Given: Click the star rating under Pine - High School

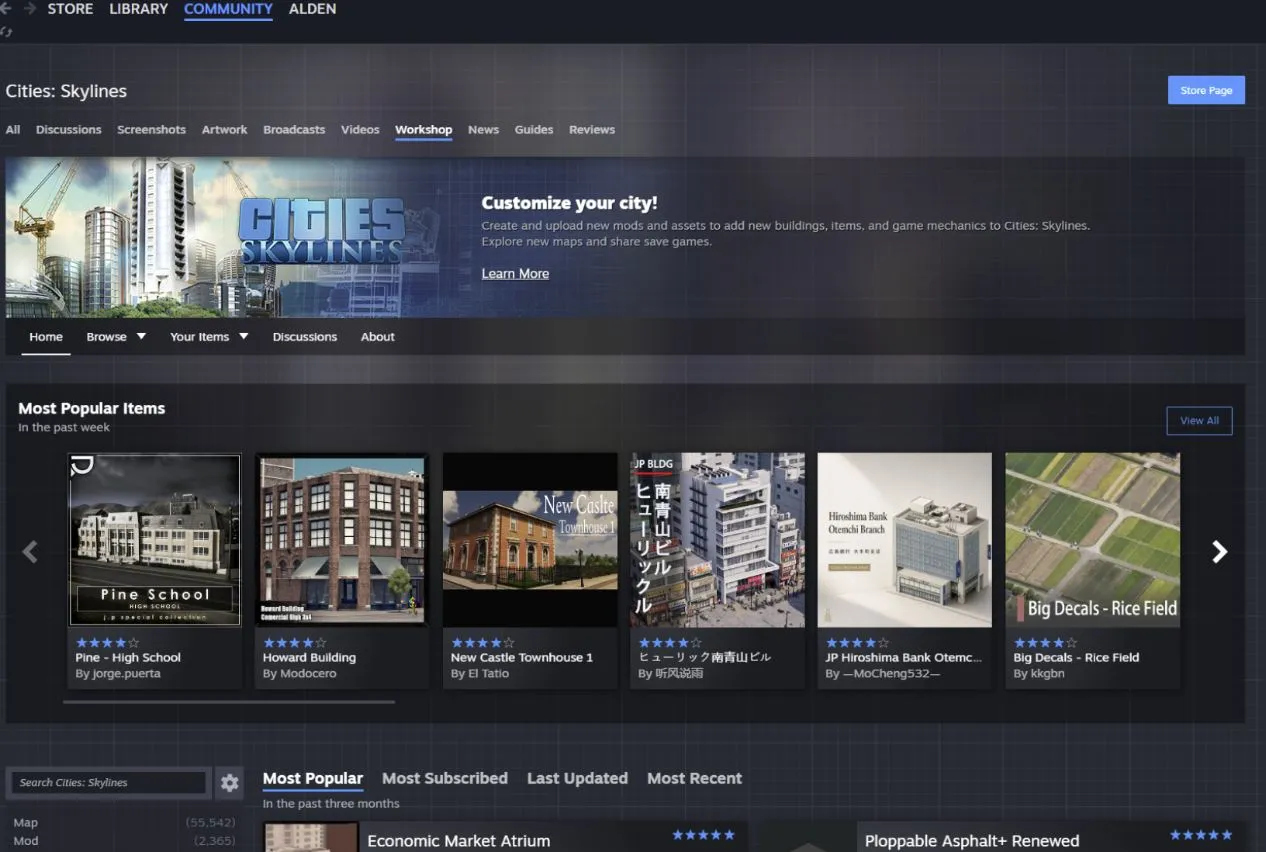Looking at the screenshot, I should click(x=107, y=642).
